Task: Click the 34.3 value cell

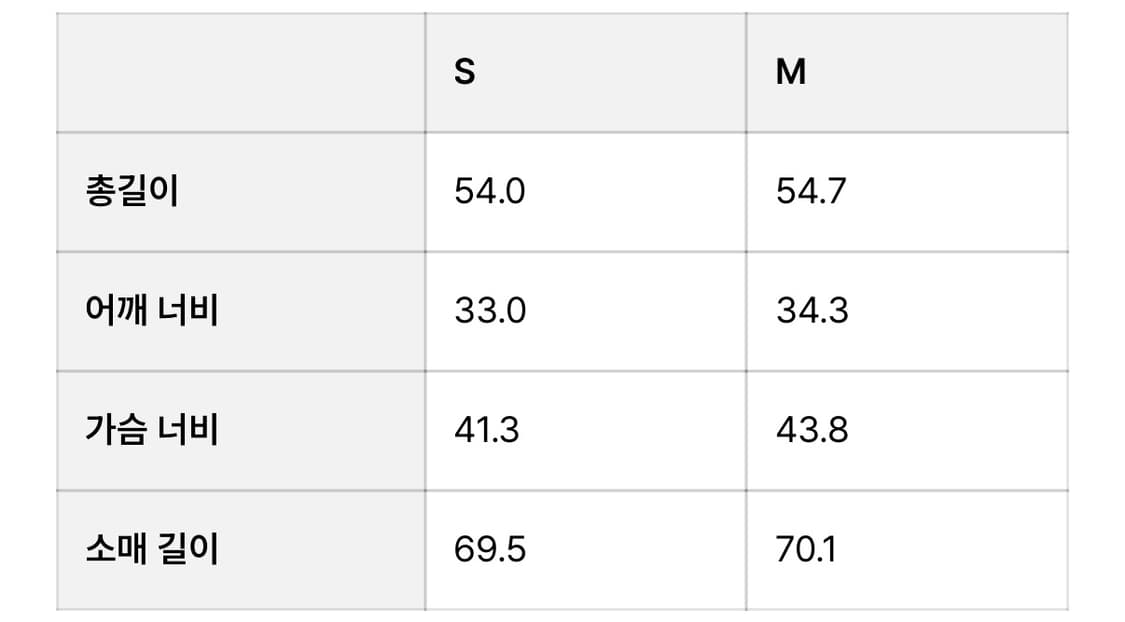Action: coord(811,310)
